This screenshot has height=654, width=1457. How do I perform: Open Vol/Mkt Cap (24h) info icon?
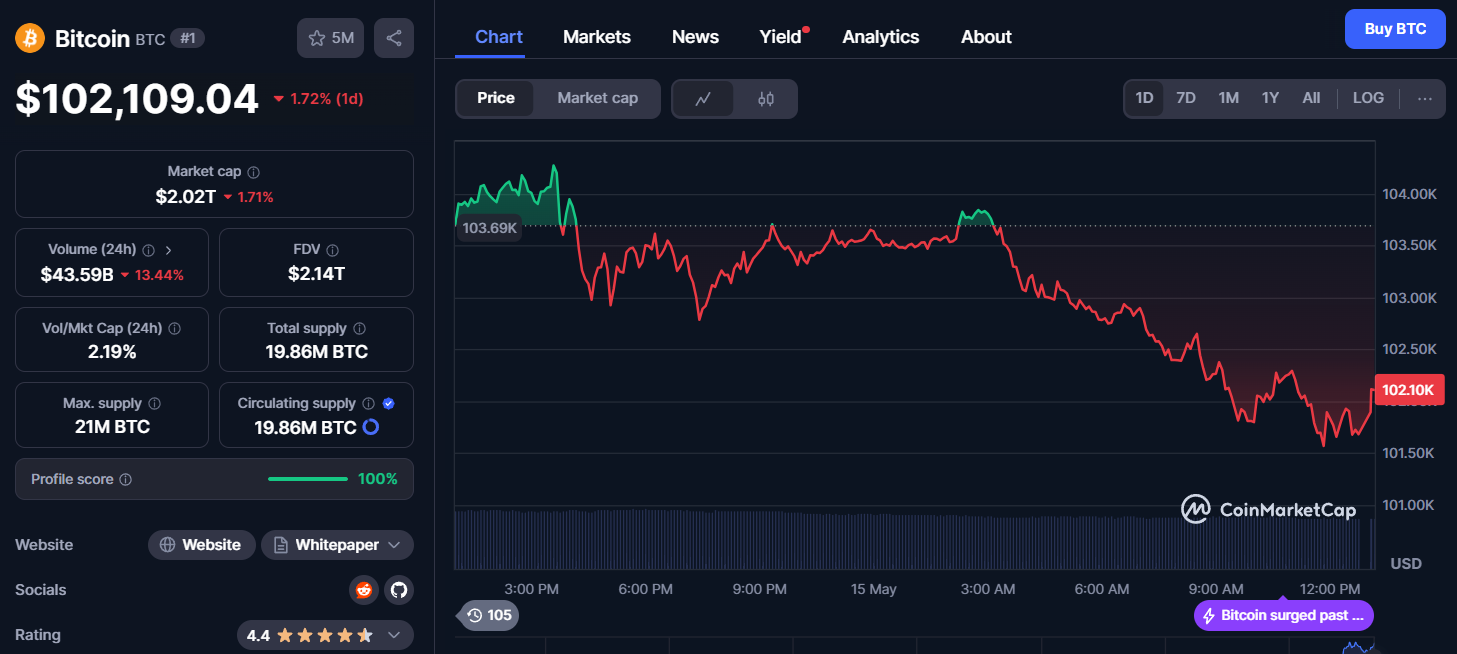174,328
